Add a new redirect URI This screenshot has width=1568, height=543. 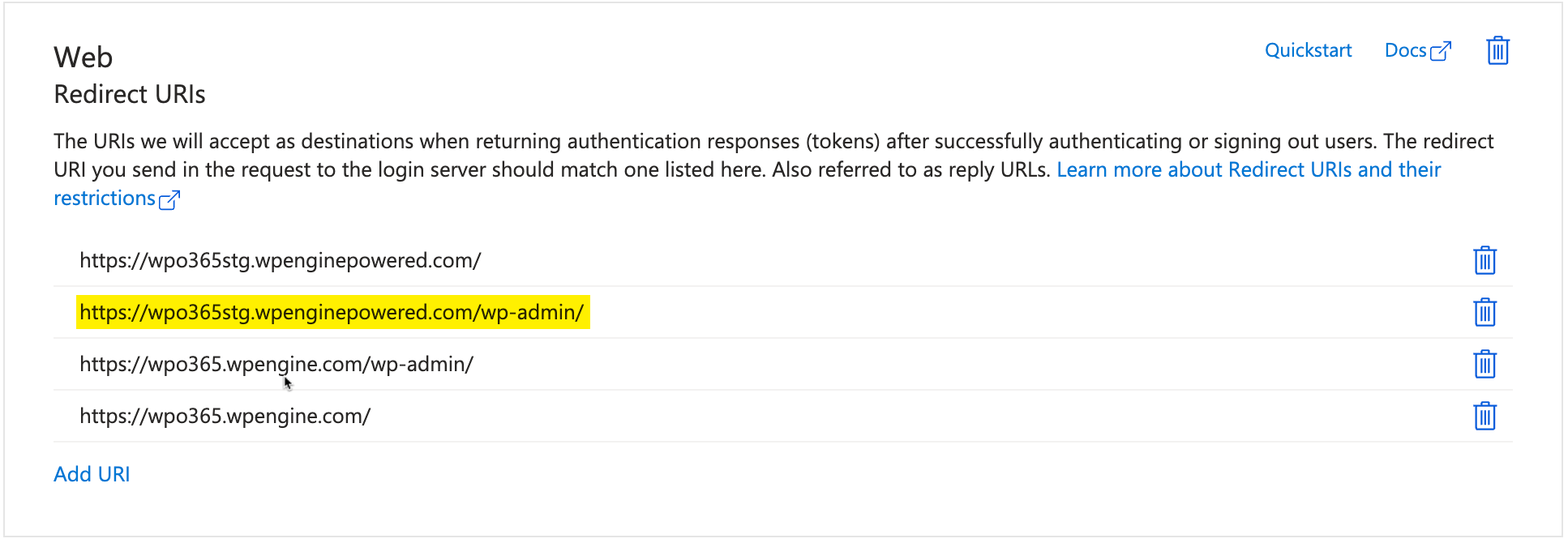click(92, 474)
